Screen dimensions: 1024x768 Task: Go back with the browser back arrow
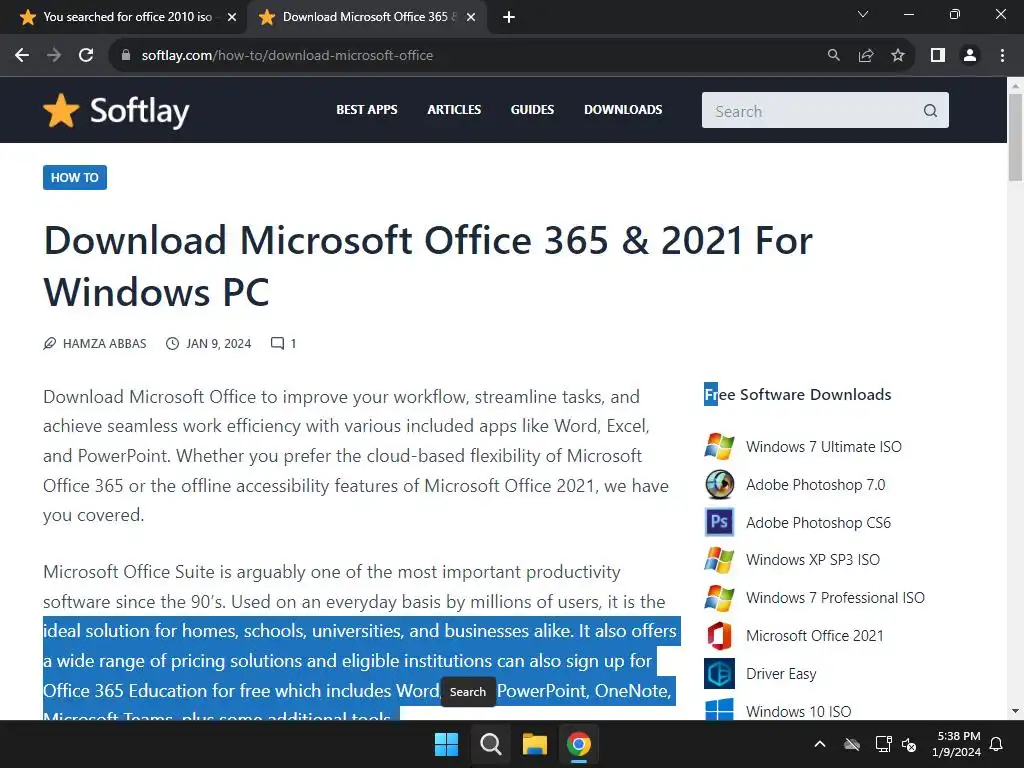coord(22,56)
